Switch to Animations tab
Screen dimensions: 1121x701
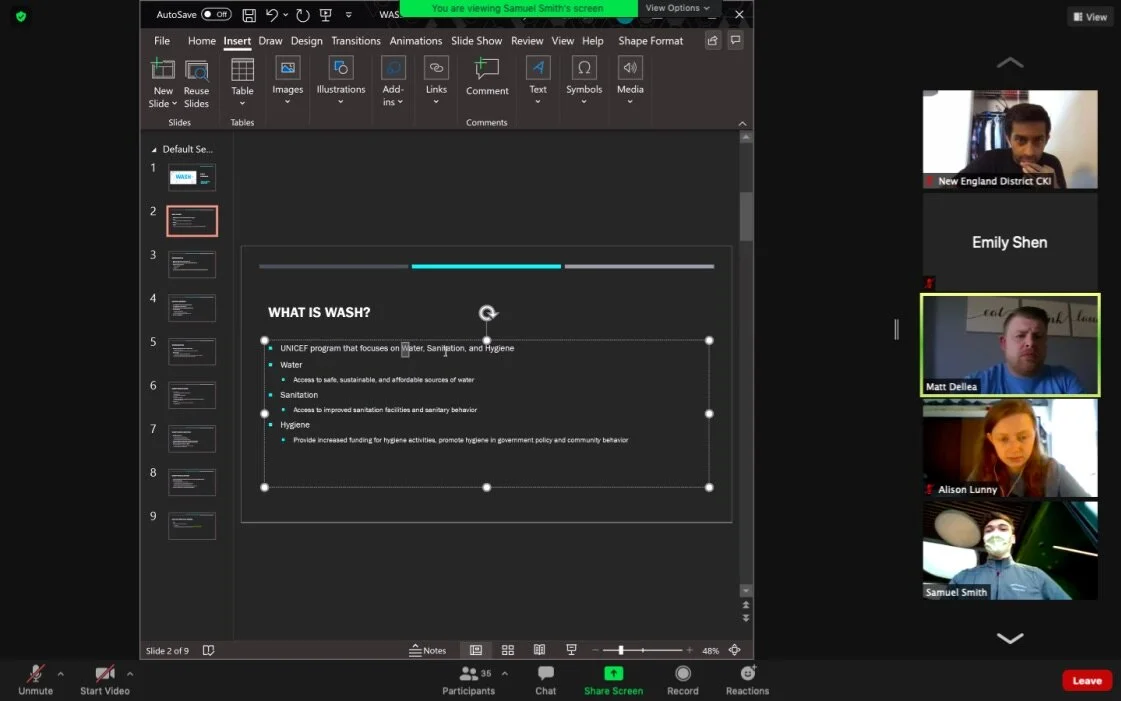point(415,41)
